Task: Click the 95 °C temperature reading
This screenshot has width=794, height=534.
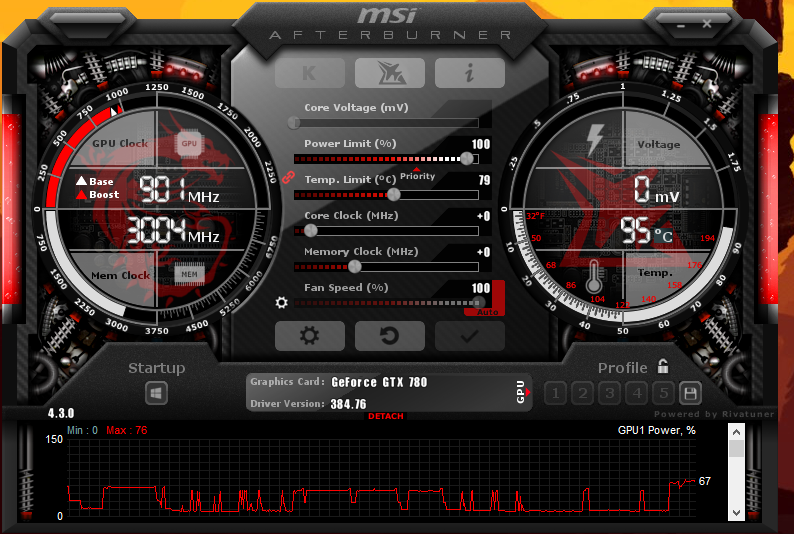Action: 647,231
